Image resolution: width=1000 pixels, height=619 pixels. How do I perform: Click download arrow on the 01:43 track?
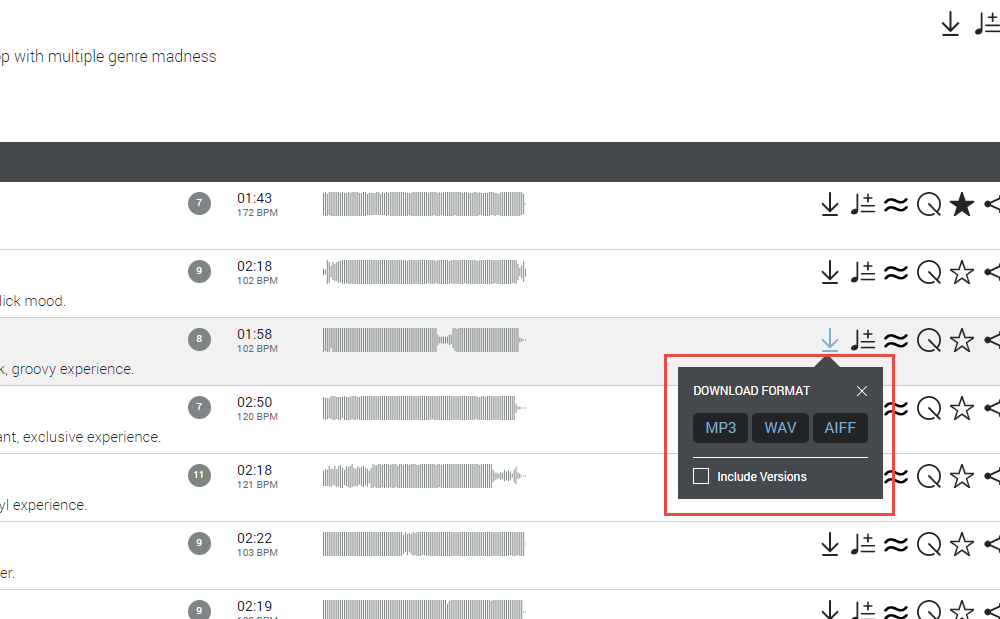click(x=829, y=205)
